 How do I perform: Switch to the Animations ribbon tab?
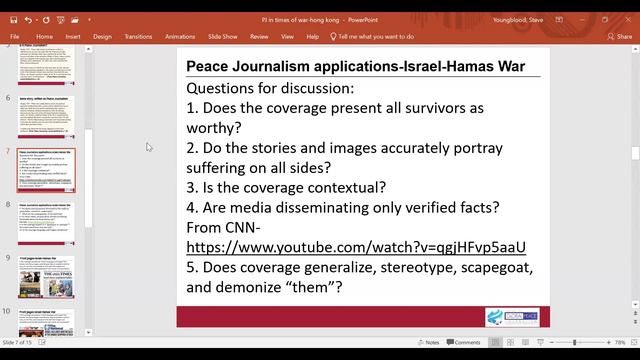[x=180, y=36]
